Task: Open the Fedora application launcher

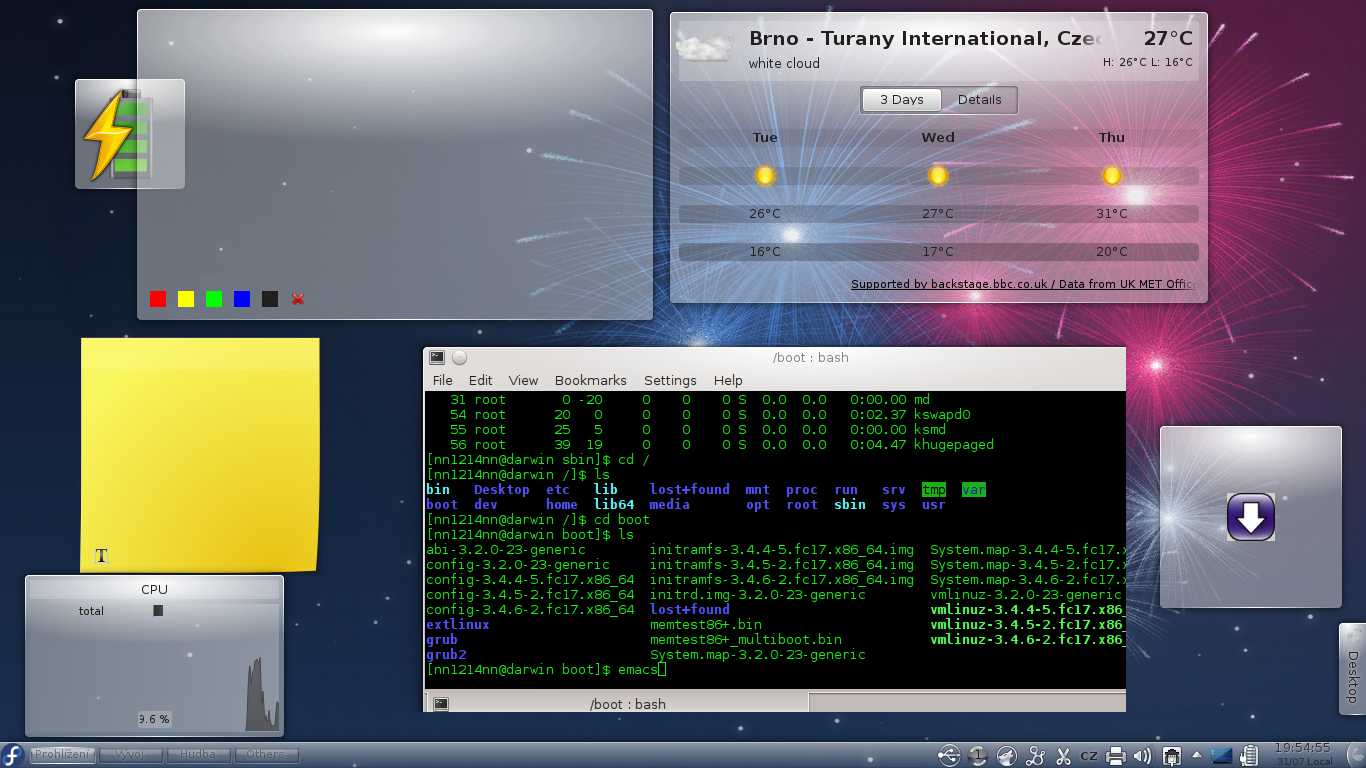Action: (13, 755)
